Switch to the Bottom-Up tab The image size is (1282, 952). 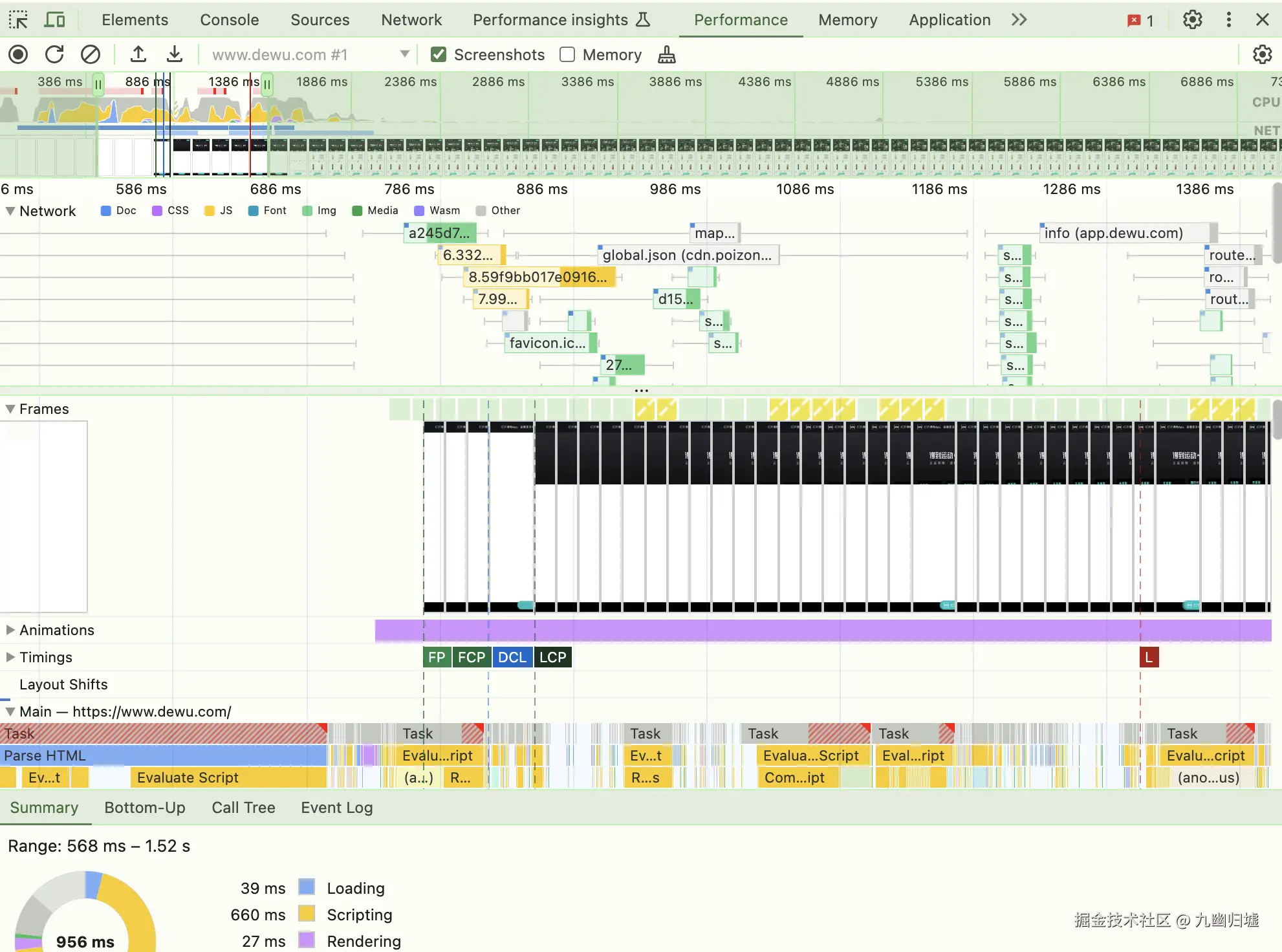click(x=145, y=808)
